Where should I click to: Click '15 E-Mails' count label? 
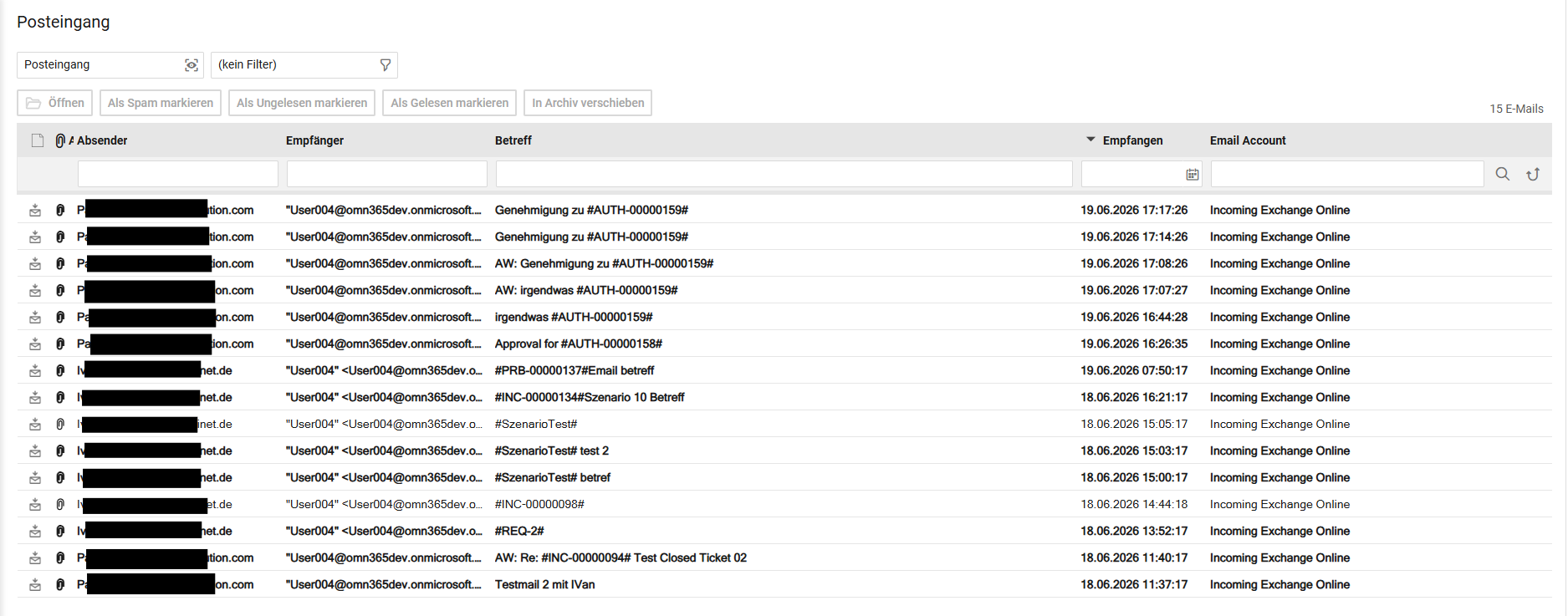point(1516,109)
